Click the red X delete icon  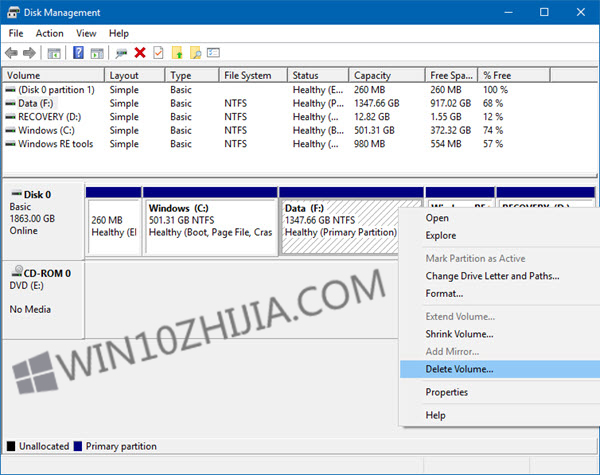[x=140, y=52]
